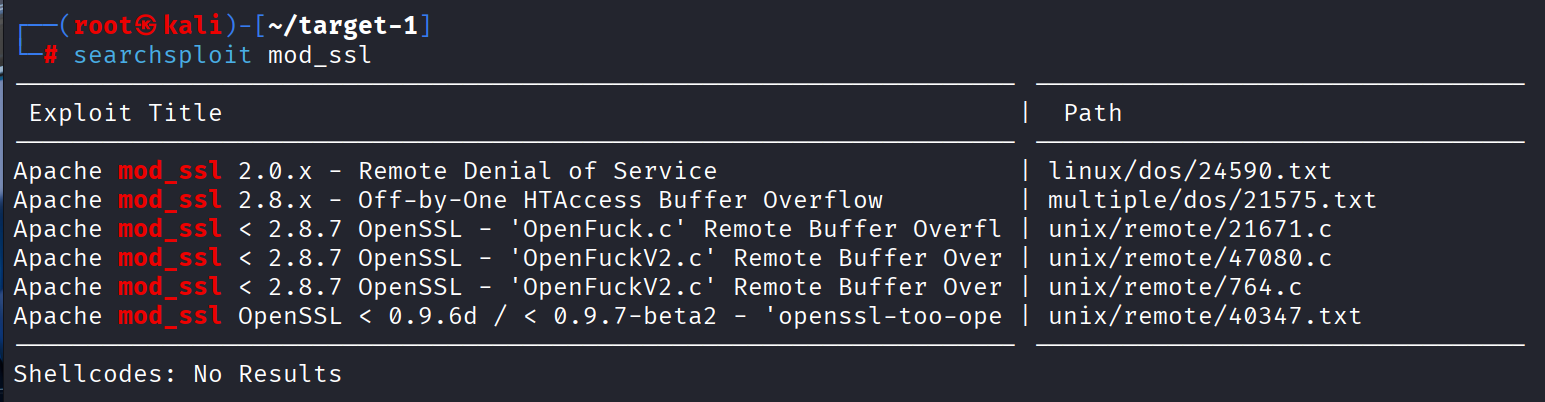This screenshot has width=1545, height=402.
Task: Select the Path column header
Action: [x=1092, y=113]
